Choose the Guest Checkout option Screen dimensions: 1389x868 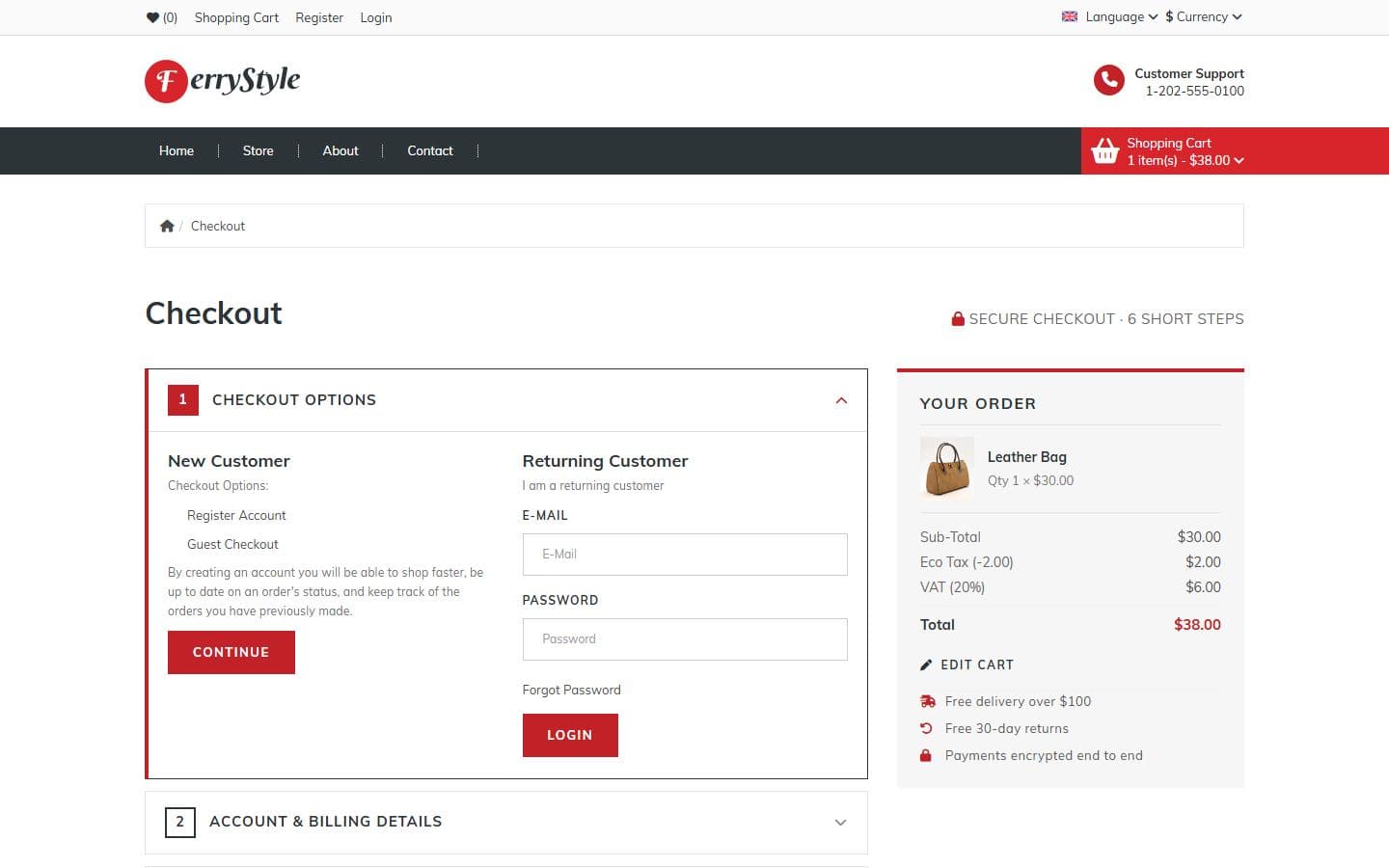click(x=232, y=544)
